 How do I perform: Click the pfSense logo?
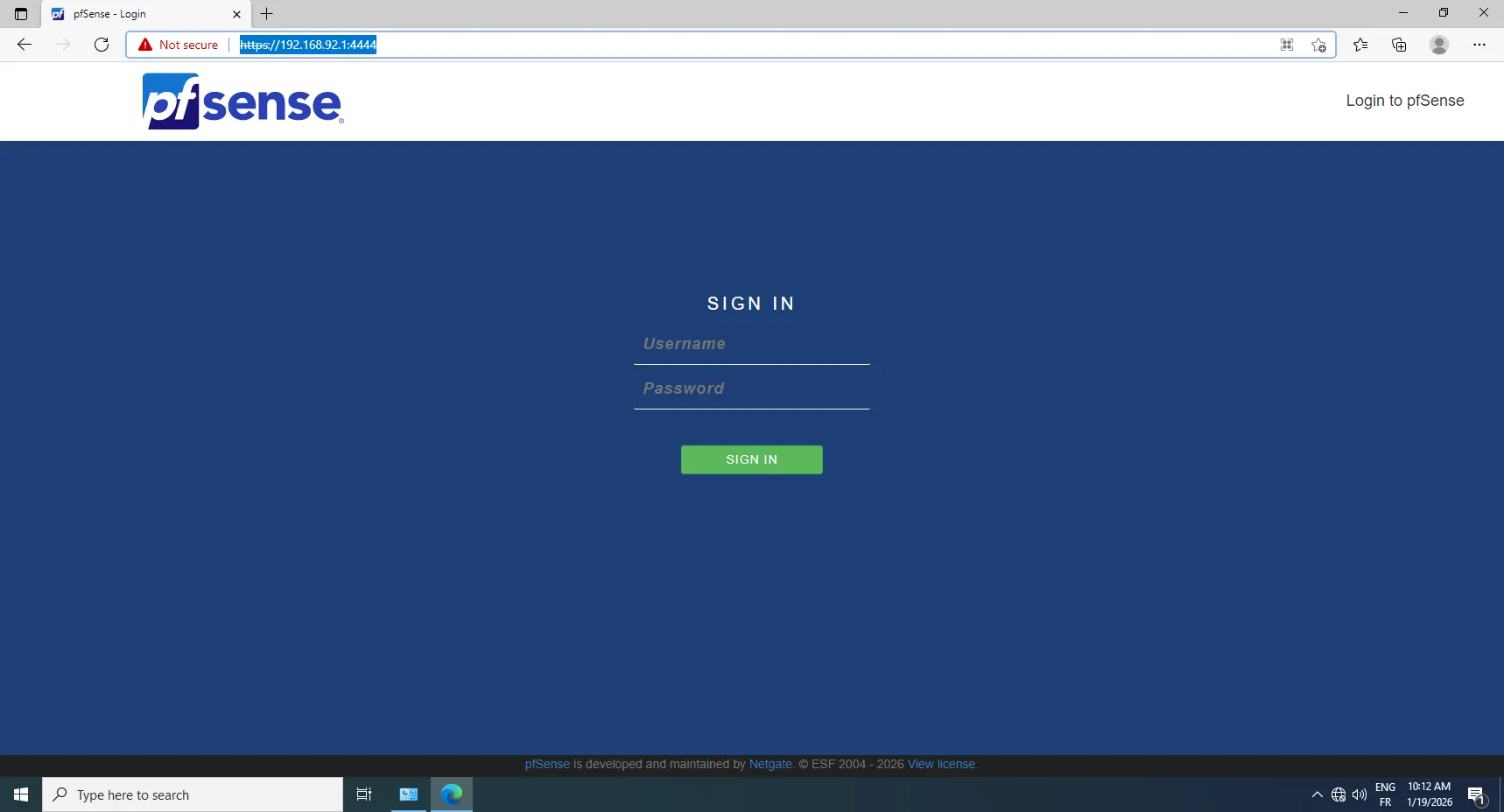[x=242, y=101]
